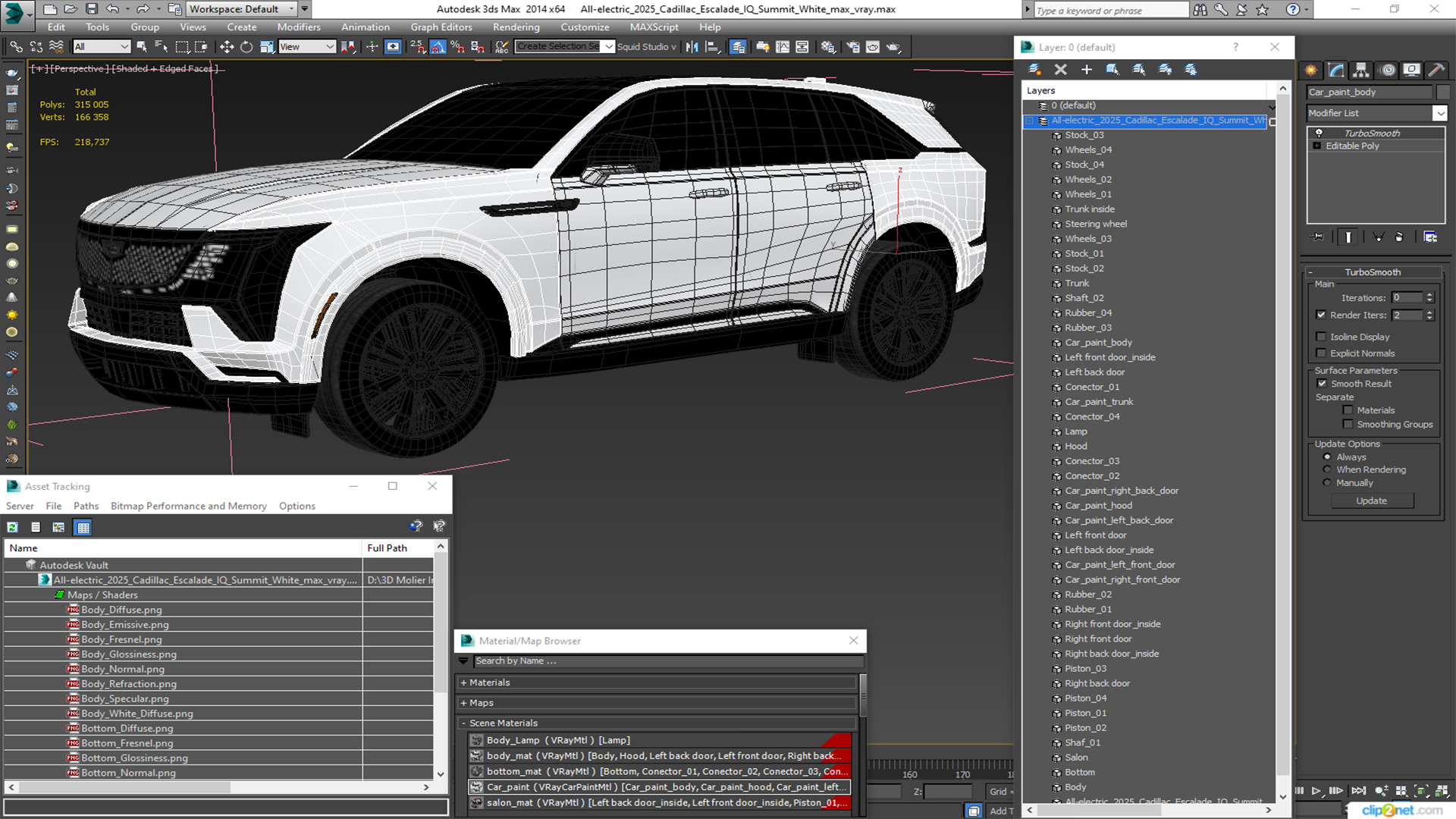Click the Update button in TurboSmooth
The height and width of the screenshot is (819, 1456).
click(x=1371, y=501)
